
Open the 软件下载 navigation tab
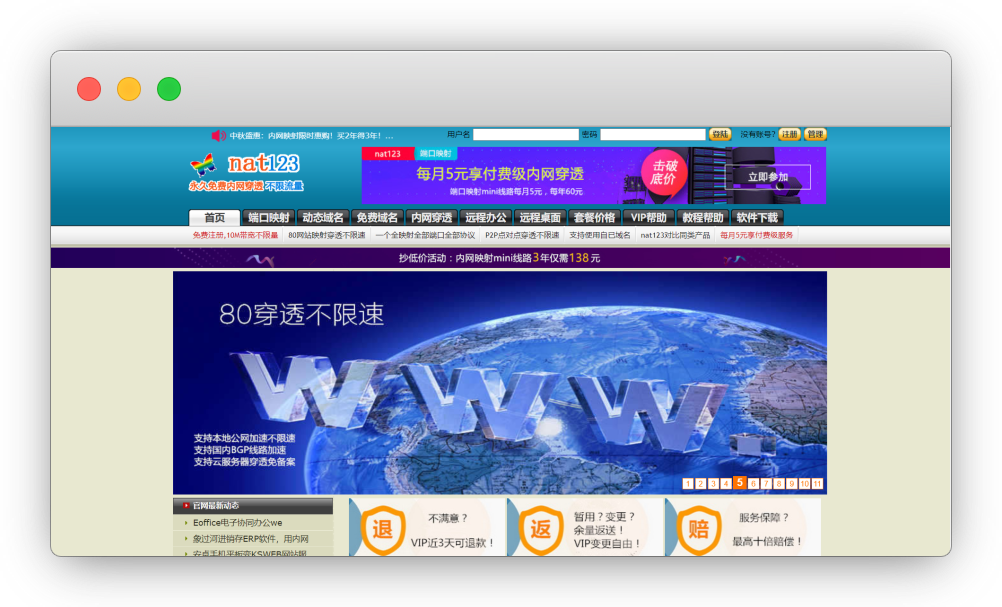tap(756, 217)
